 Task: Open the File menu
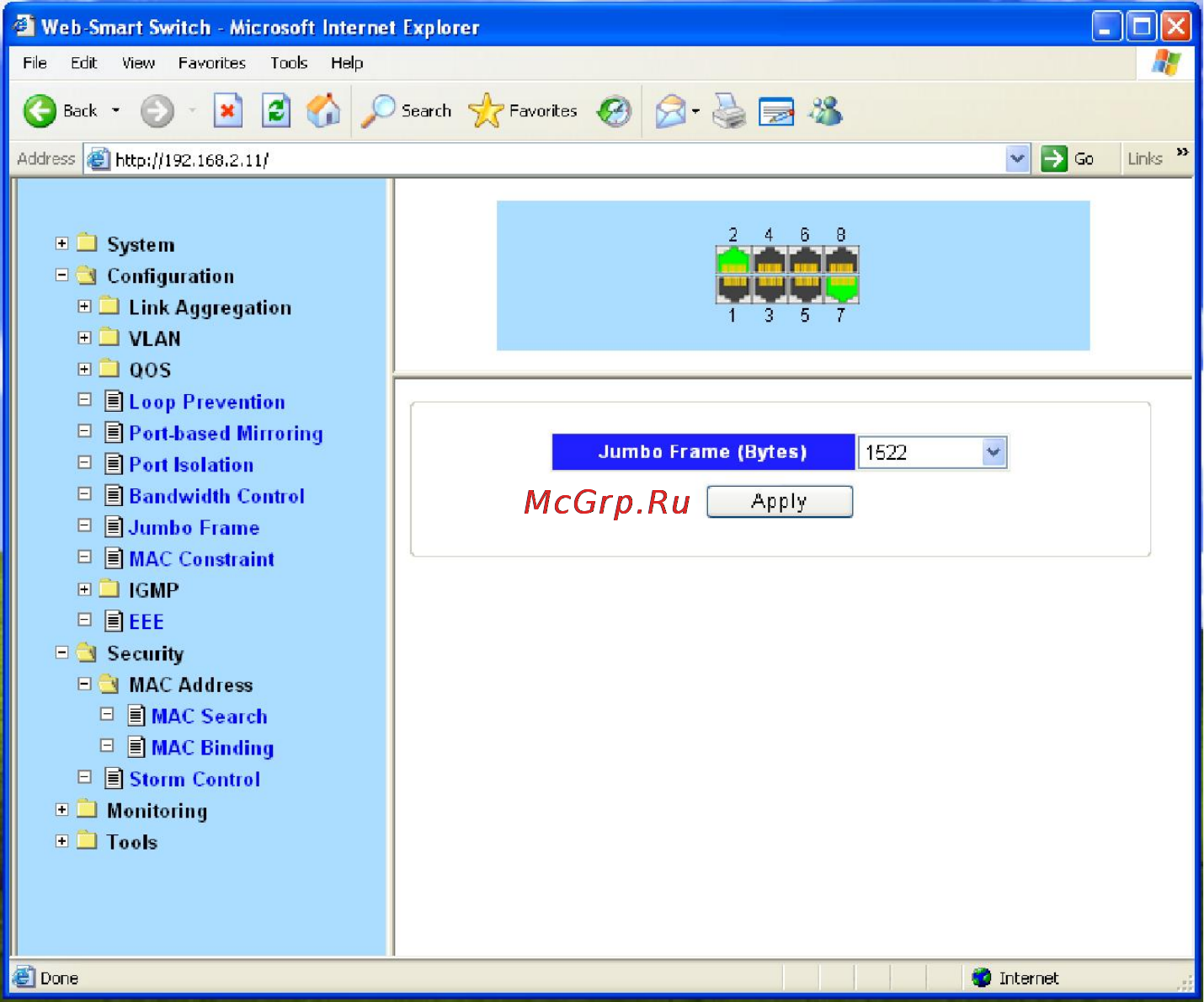[x=35, y=63]
